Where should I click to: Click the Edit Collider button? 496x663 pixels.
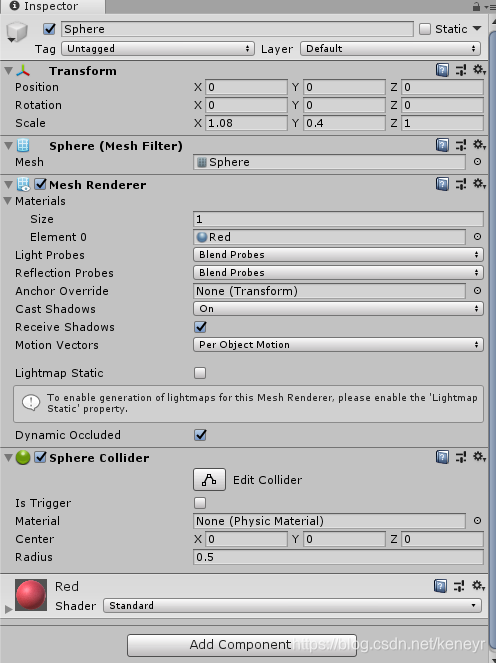pyautogui.click(x=209, y=479)
